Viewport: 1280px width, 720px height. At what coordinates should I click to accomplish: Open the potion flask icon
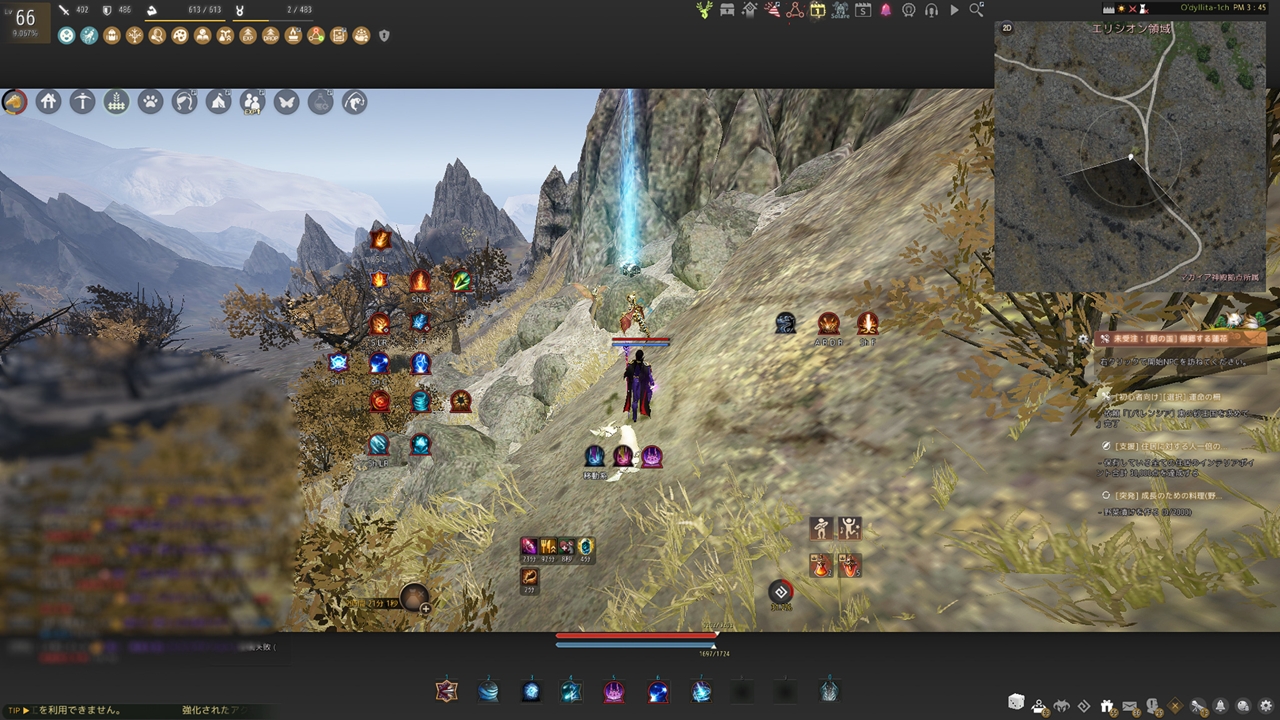tap(321, 102)
